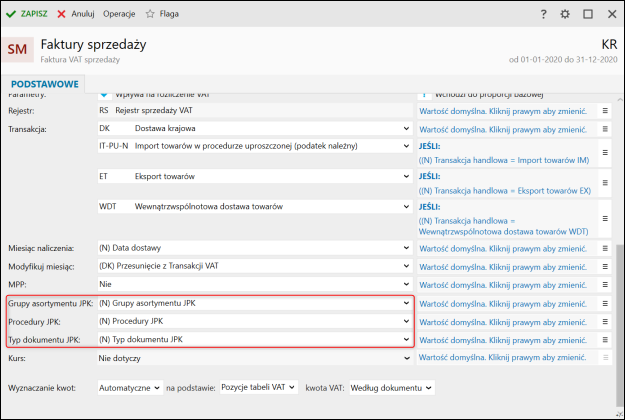This screenshot has width=625, height=420.
Task: Expand the Grupy asortymentu JPK dropdown
Action: point(406,303)
